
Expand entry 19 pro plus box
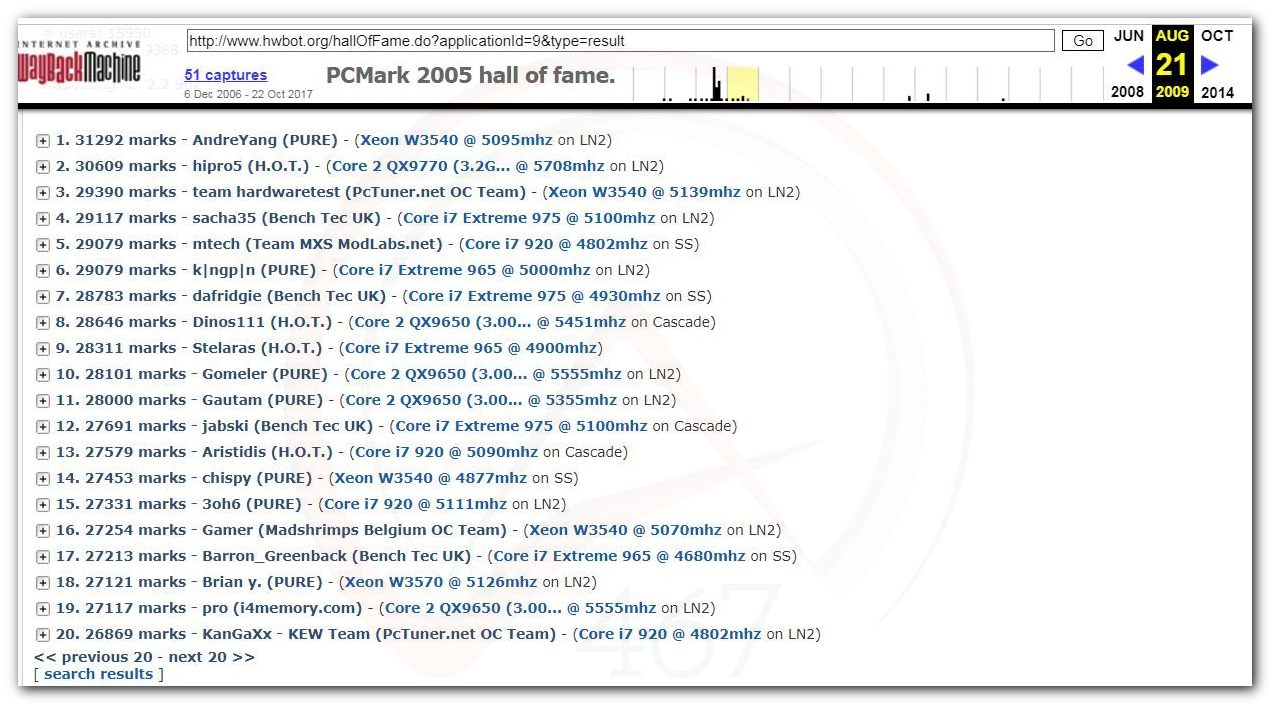(x=43, y=609)
